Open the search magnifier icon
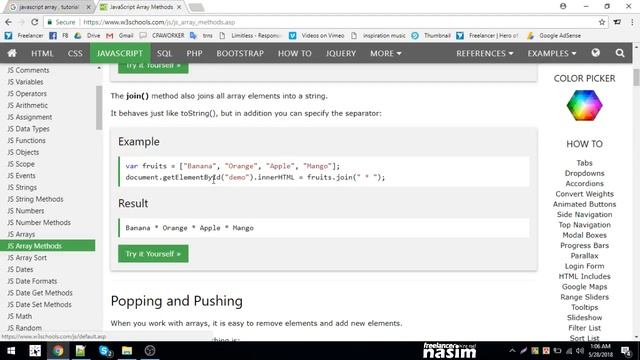The image size is (640, 360). coord(620,53)
